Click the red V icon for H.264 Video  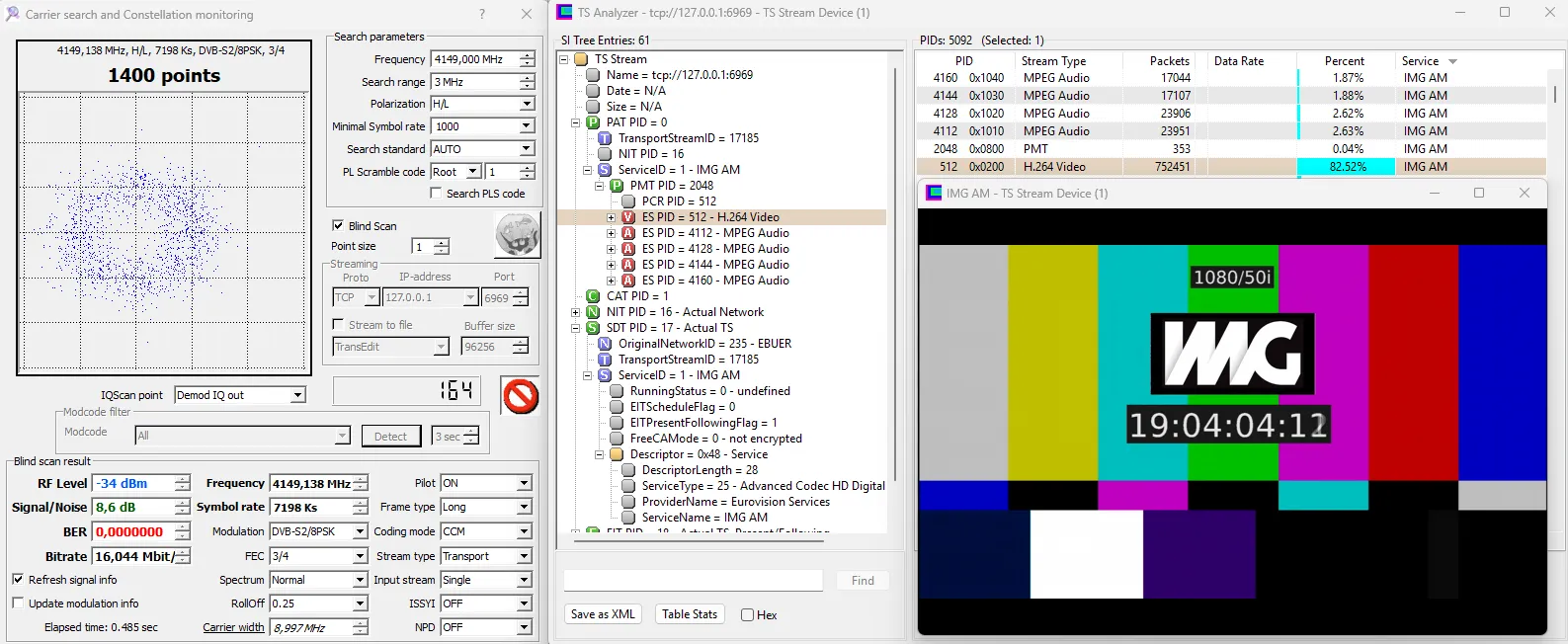628,217
